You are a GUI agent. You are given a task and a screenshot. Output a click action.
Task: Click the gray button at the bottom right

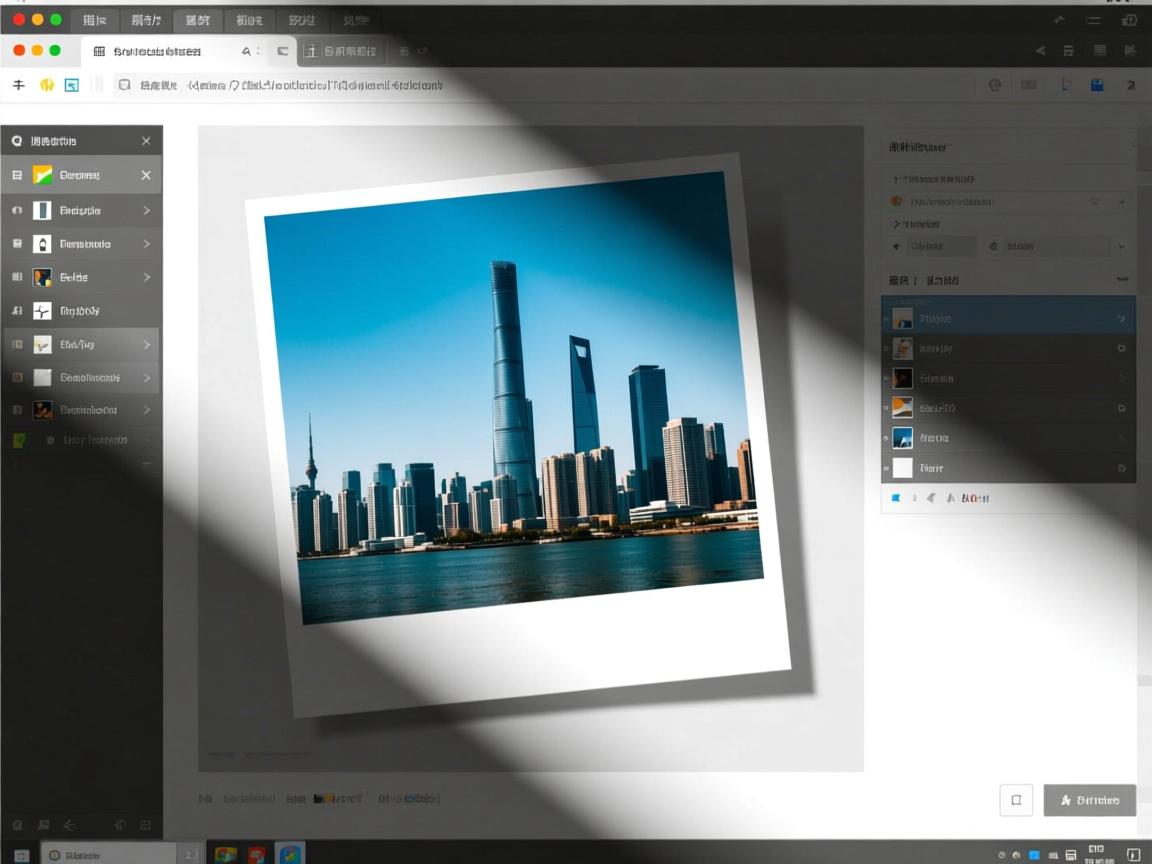(x=1089, y=800)
